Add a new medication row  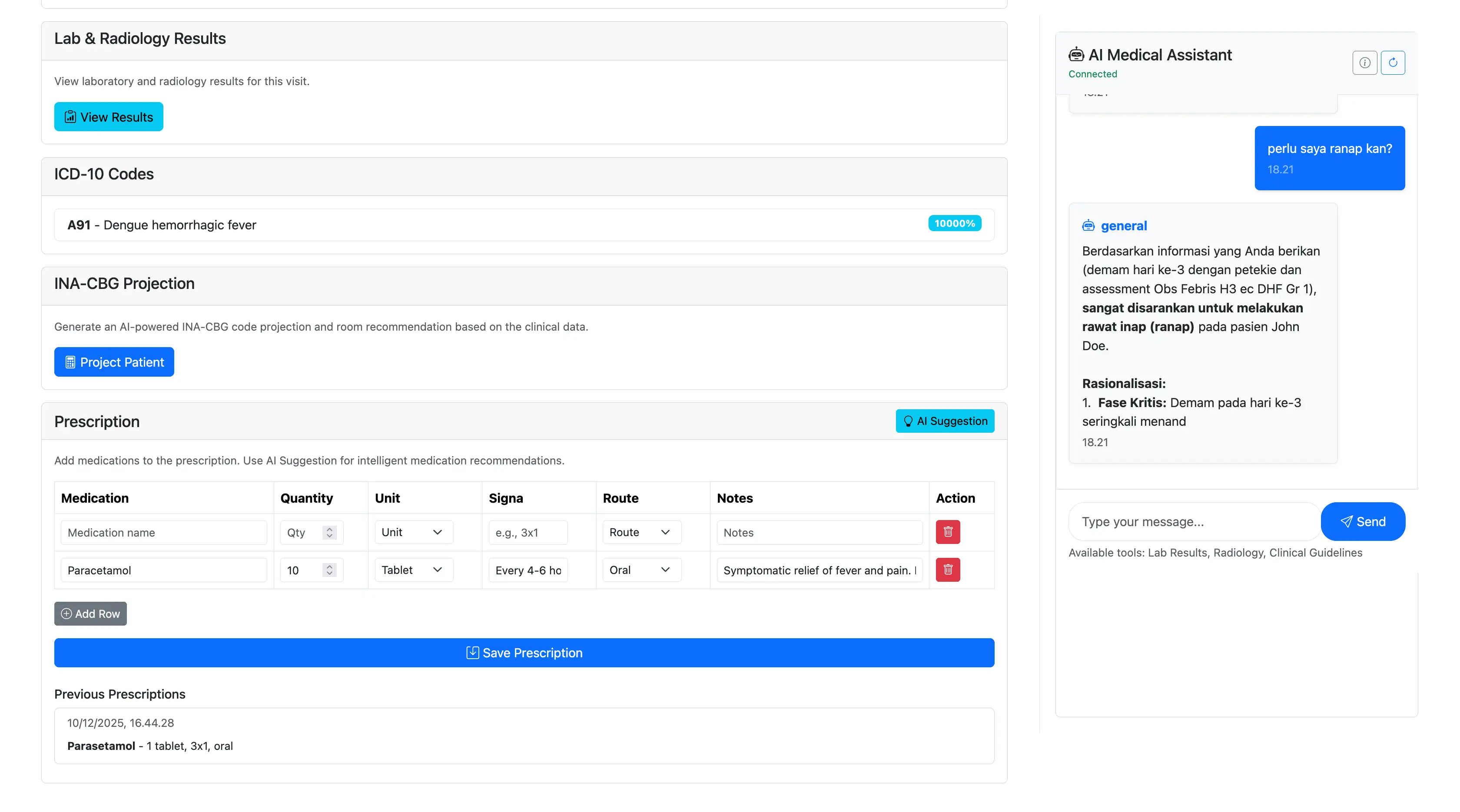point(91,614)
